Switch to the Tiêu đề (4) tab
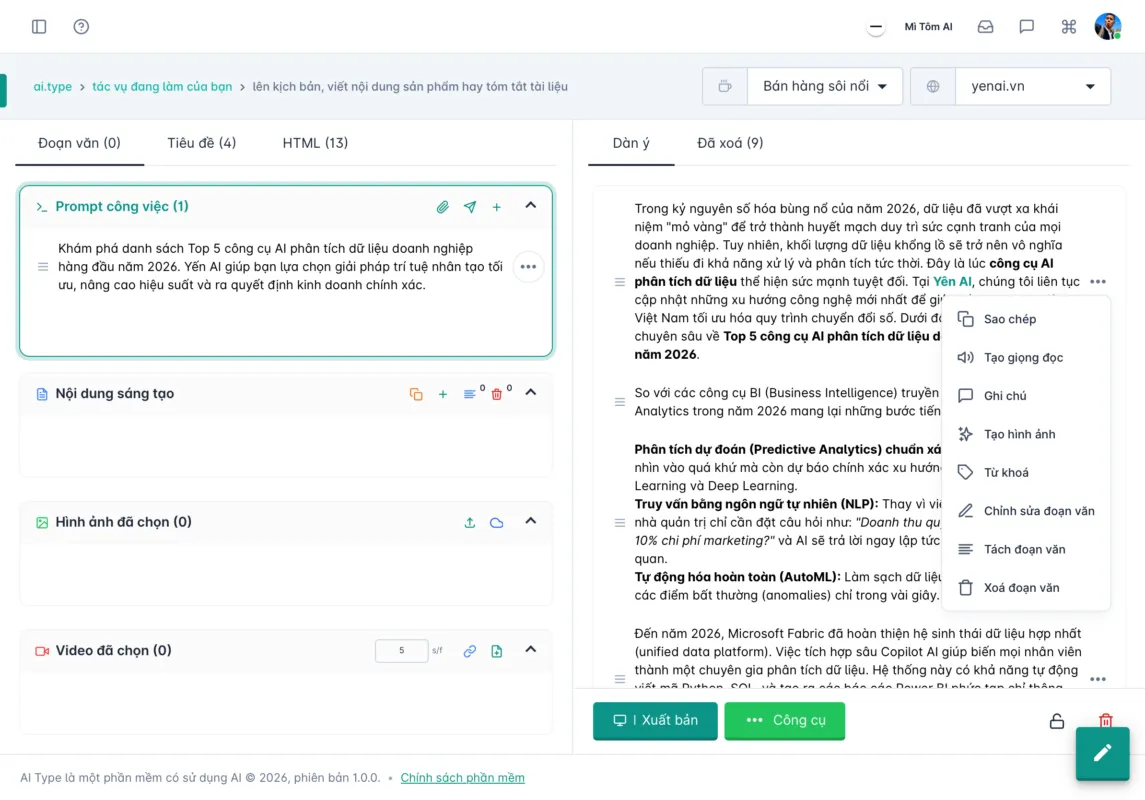1145x800 pixels. (x=202, y=143)
